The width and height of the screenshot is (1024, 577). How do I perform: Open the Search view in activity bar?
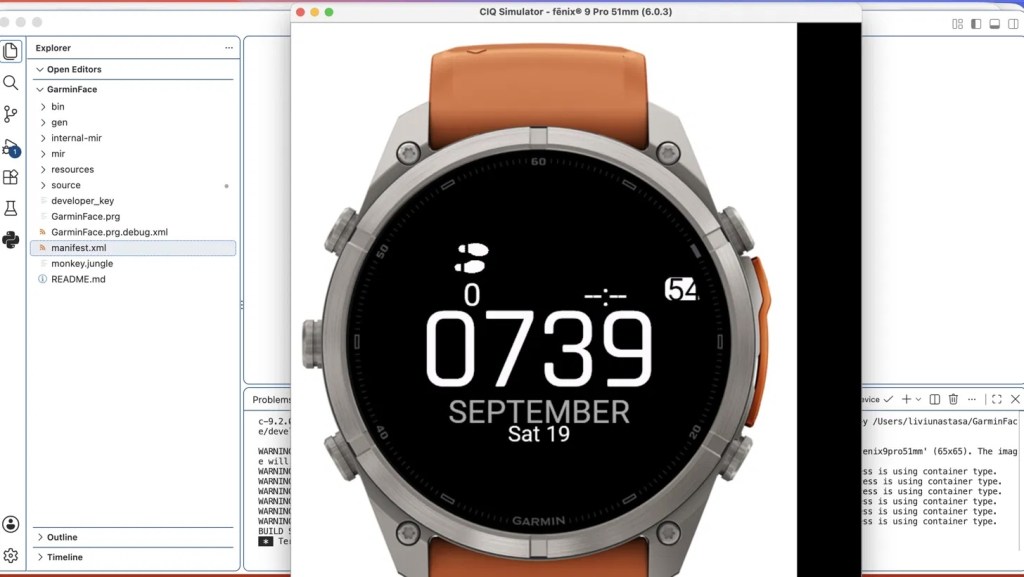pyautogui.click(x=10, y=83)
